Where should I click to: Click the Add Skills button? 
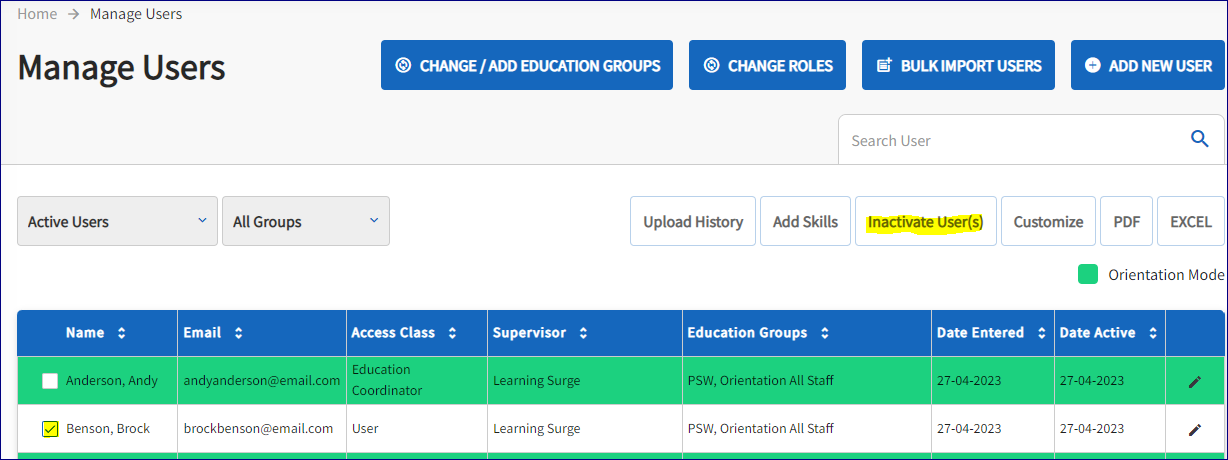click(x=805, y=221)
